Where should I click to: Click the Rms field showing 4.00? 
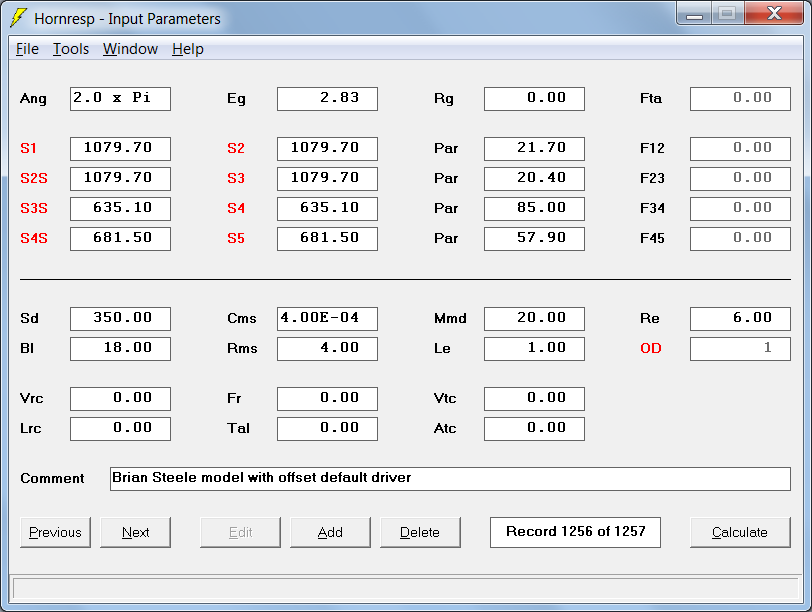coord(327,348)
